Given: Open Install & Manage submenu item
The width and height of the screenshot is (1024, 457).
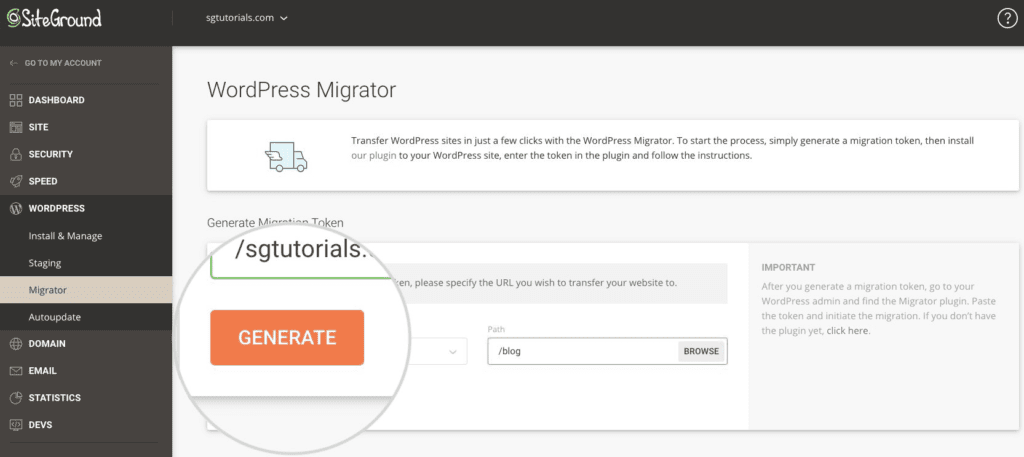Looking at the screenshot, I should click(65, 236).
